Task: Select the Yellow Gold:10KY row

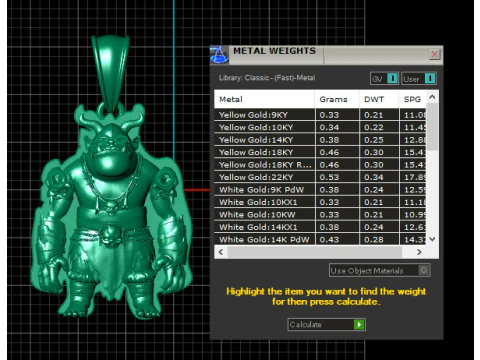Action: (x=320, y=127)
